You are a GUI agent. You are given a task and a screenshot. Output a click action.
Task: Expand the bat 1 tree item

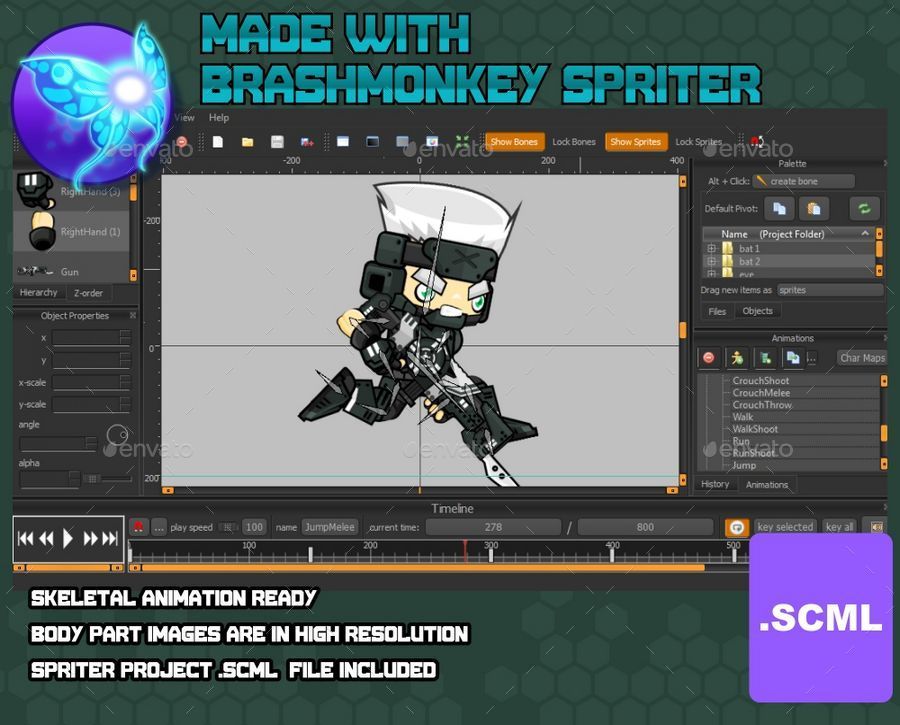point(711,248)
